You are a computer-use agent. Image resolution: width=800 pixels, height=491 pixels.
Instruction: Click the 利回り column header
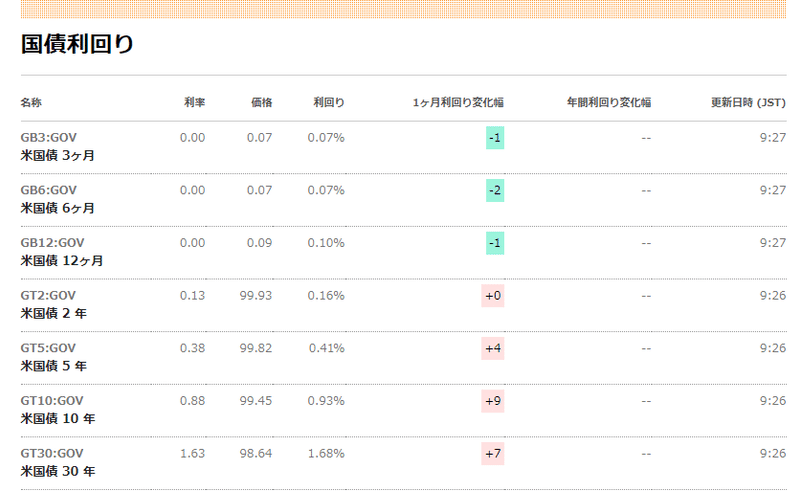tap(329, 102)
